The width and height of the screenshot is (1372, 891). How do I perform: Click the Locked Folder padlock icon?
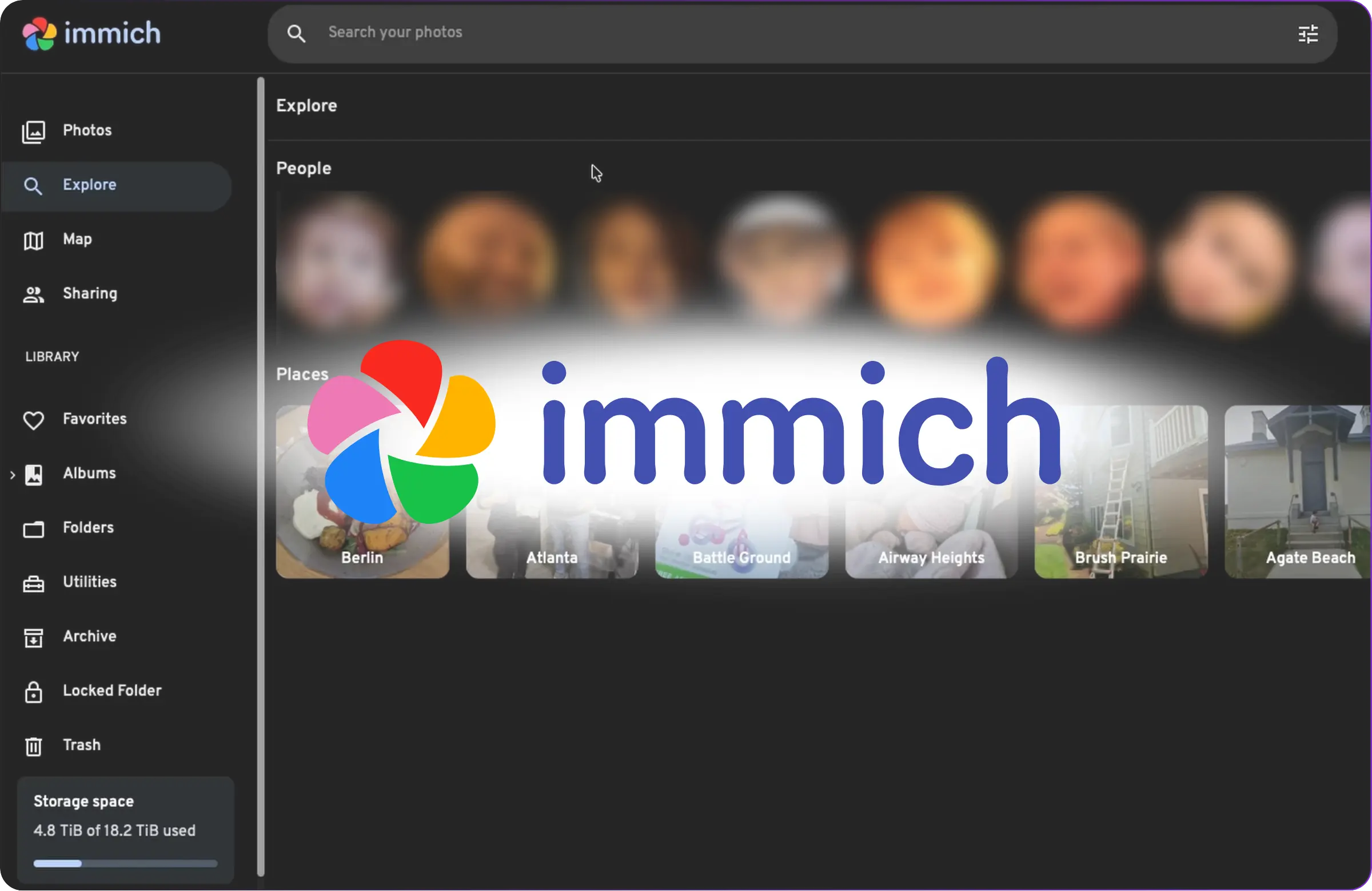pos(33,692)
